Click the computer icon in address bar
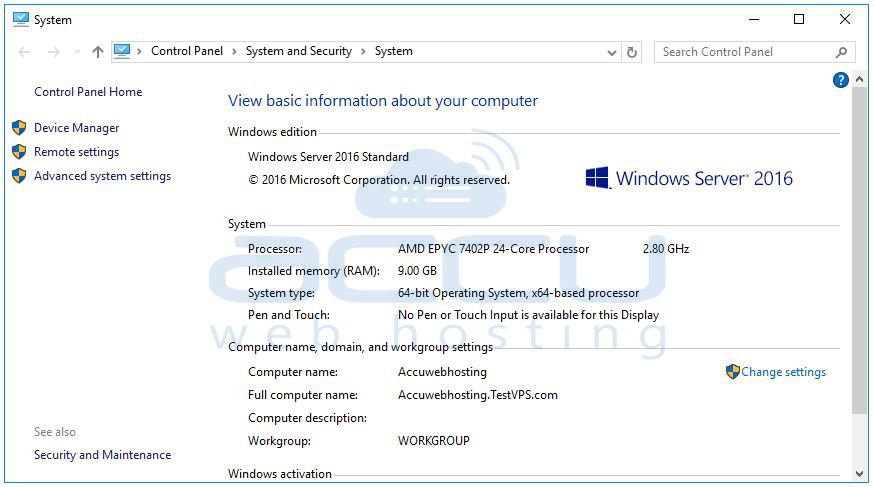The image size is (874, 487). pos(122,51)
